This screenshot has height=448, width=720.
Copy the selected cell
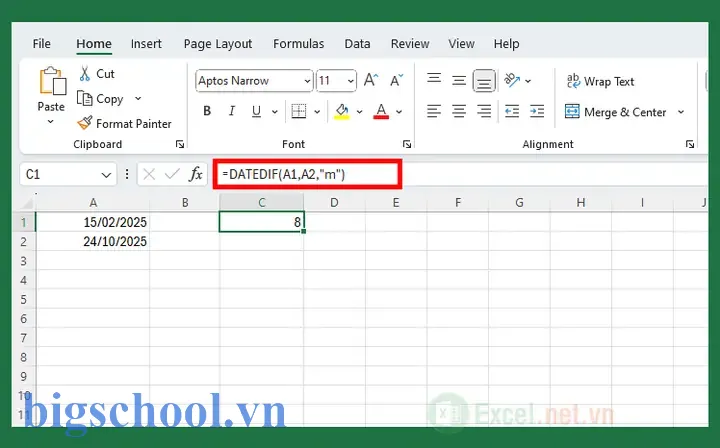[x=101, y=99]
